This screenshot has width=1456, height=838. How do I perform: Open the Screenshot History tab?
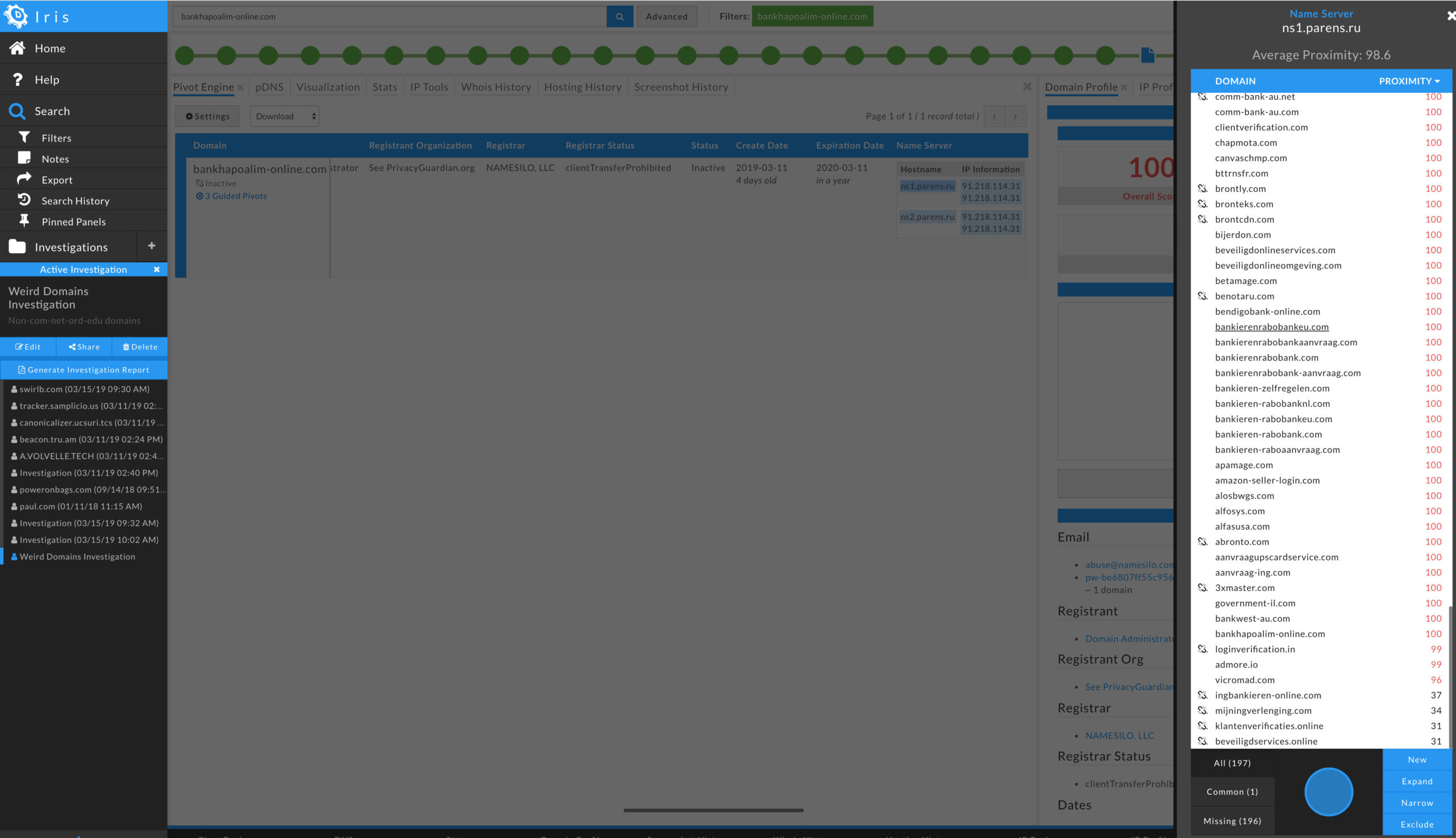(x=681, y=86)
